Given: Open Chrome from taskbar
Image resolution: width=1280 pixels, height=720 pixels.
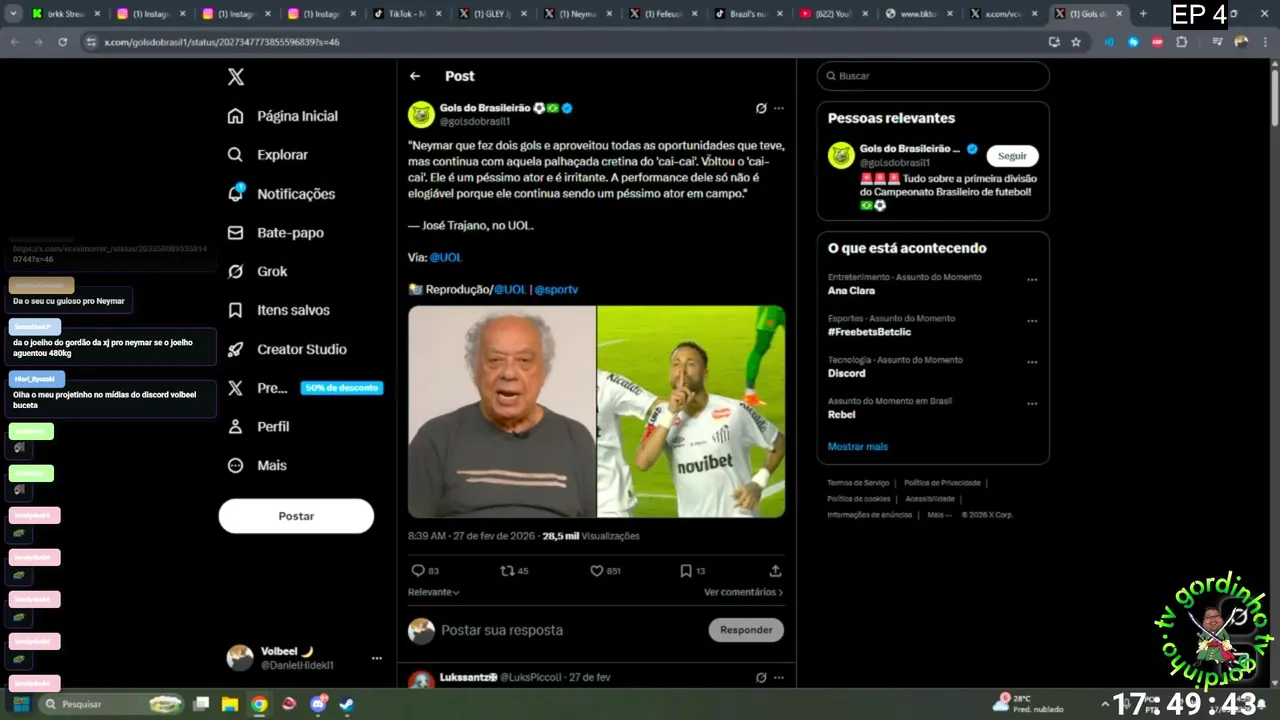Looking at the screenshot, I should 259,704.
